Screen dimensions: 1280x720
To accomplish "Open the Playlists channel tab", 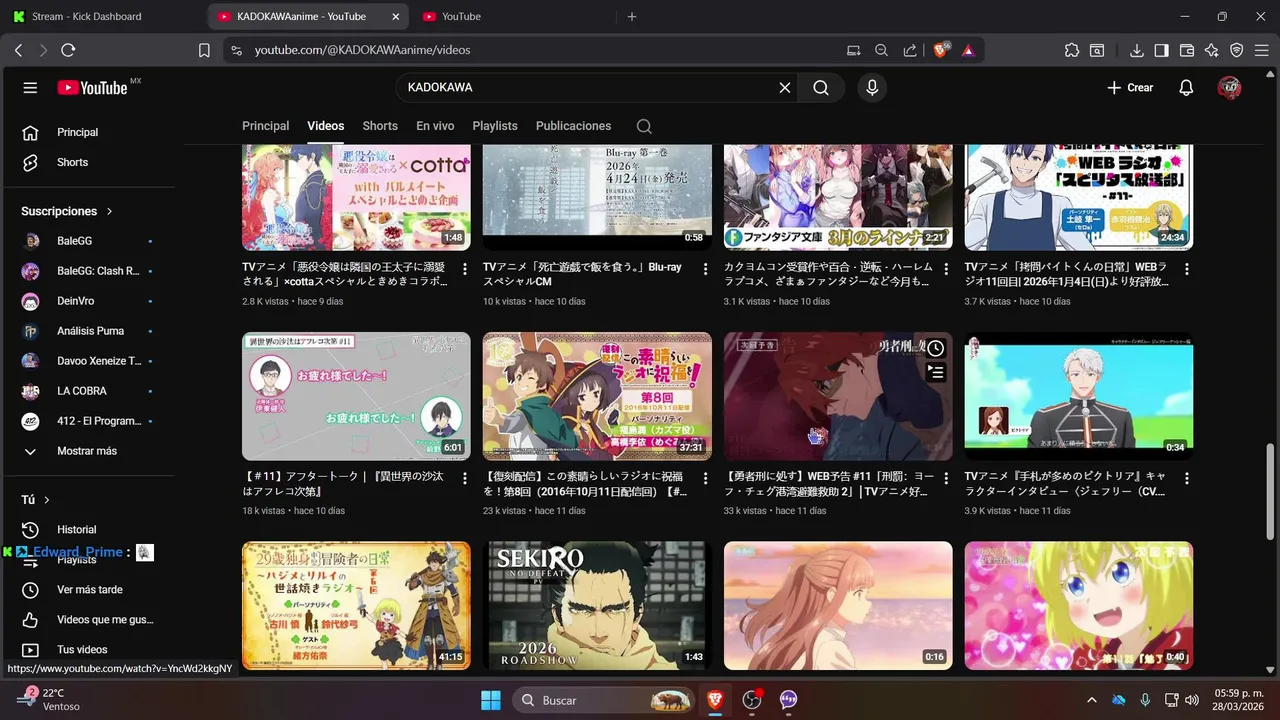I will 495,126.
